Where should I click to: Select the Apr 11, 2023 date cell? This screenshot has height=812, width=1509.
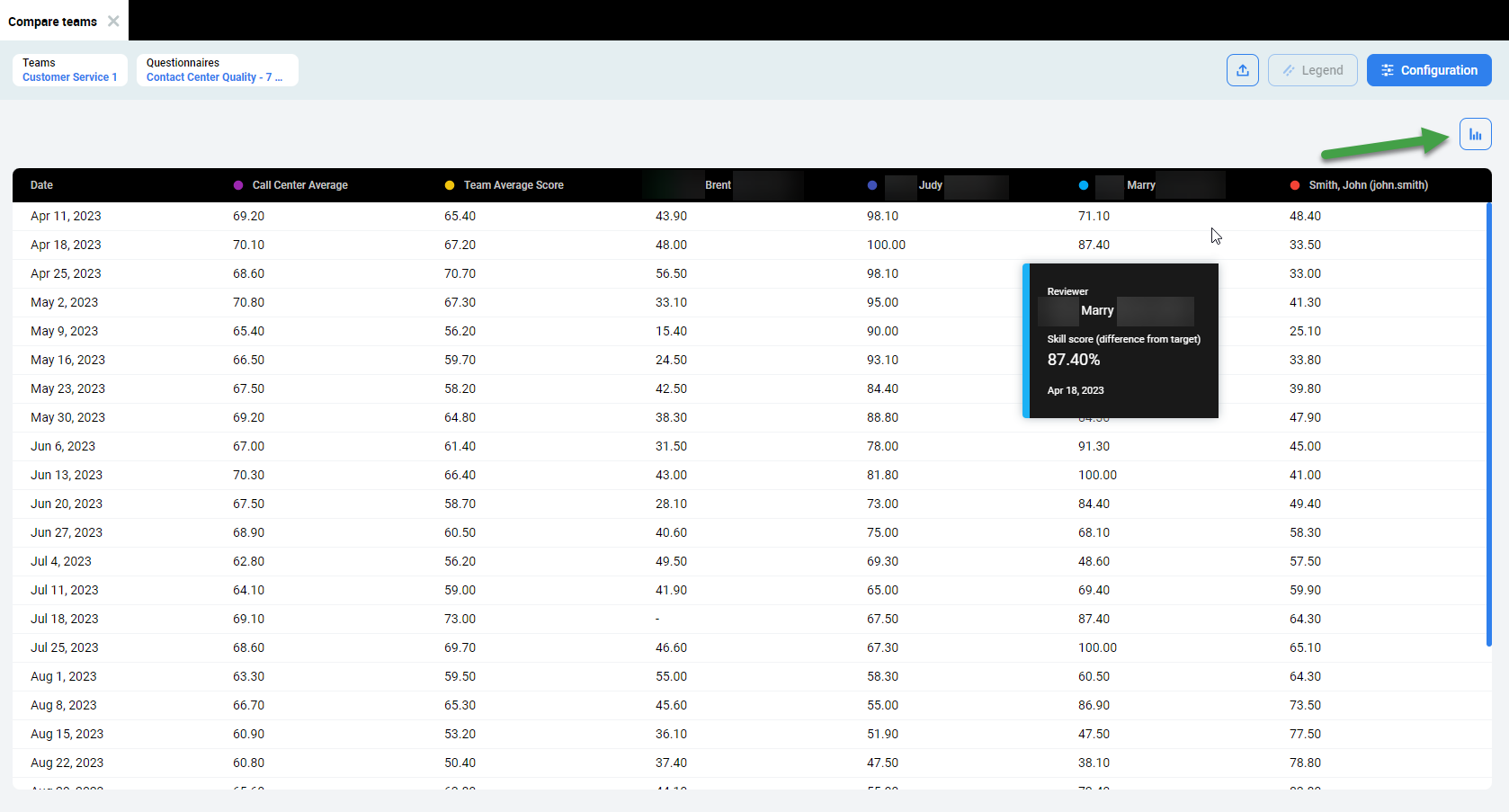pyautogui.click(x=66, y=216)
